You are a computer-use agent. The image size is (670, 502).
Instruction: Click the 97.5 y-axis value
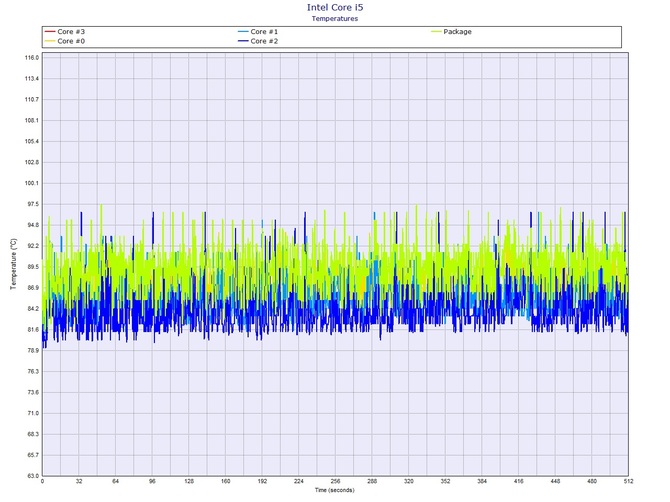[x=33, y=204]
